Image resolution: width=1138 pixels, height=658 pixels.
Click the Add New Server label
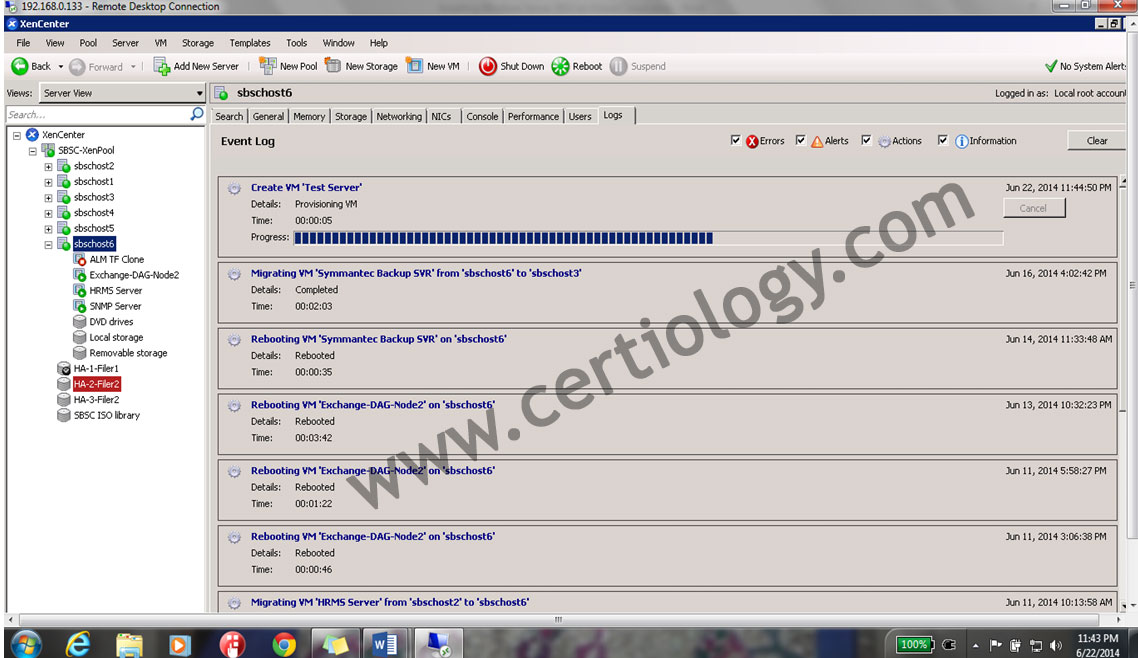[x=206, y=66]
